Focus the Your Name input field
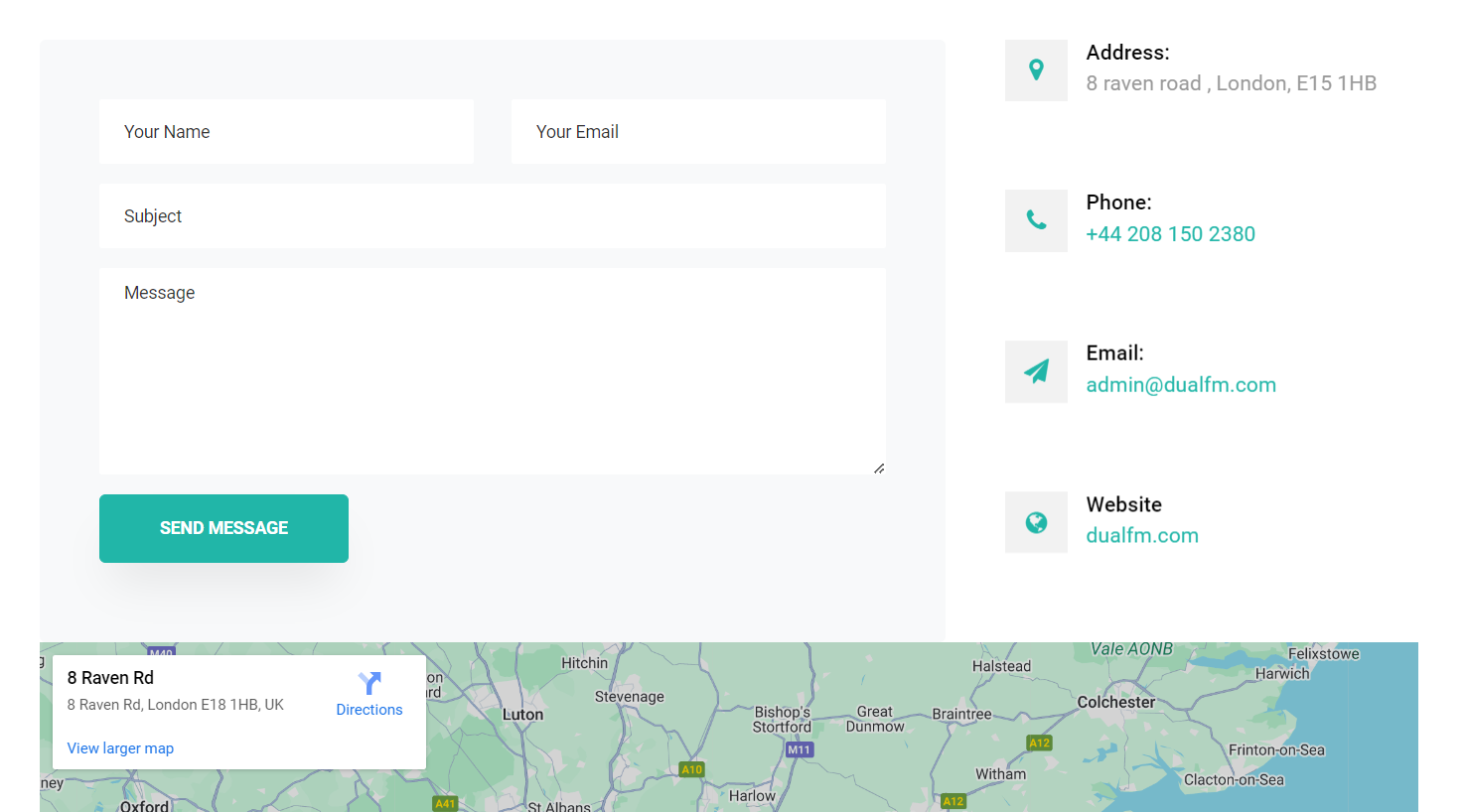This screenshot has height=812, width=1466. click(286, 132)
